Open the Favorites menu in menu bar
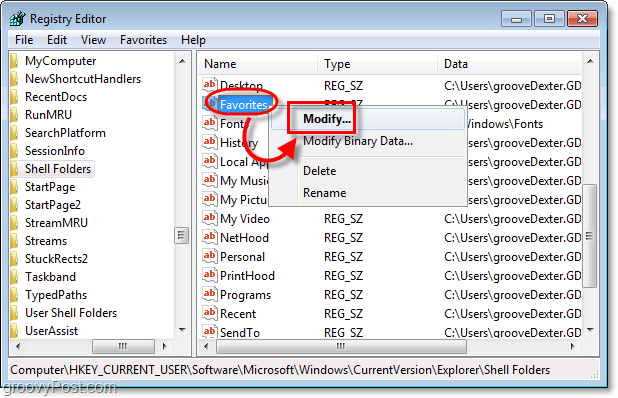 (143, 40)
